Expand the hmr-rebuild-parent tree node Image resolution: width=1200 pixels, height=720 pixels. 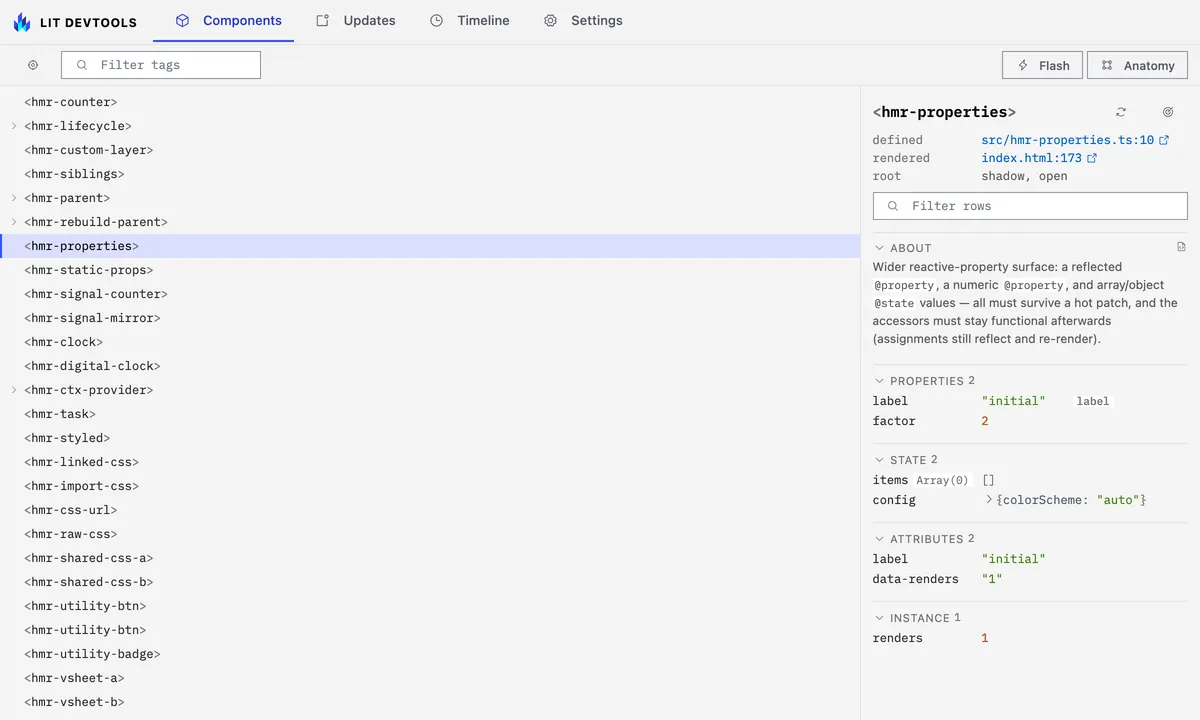pos(14,222)
